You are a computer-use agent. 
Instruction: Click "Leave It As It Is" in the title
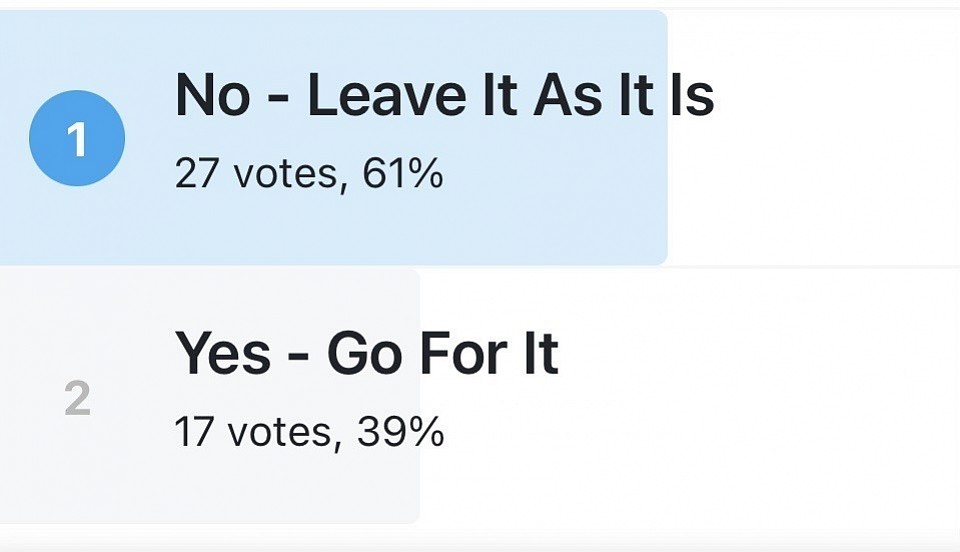pyautogui.click(x=510, y=96)
